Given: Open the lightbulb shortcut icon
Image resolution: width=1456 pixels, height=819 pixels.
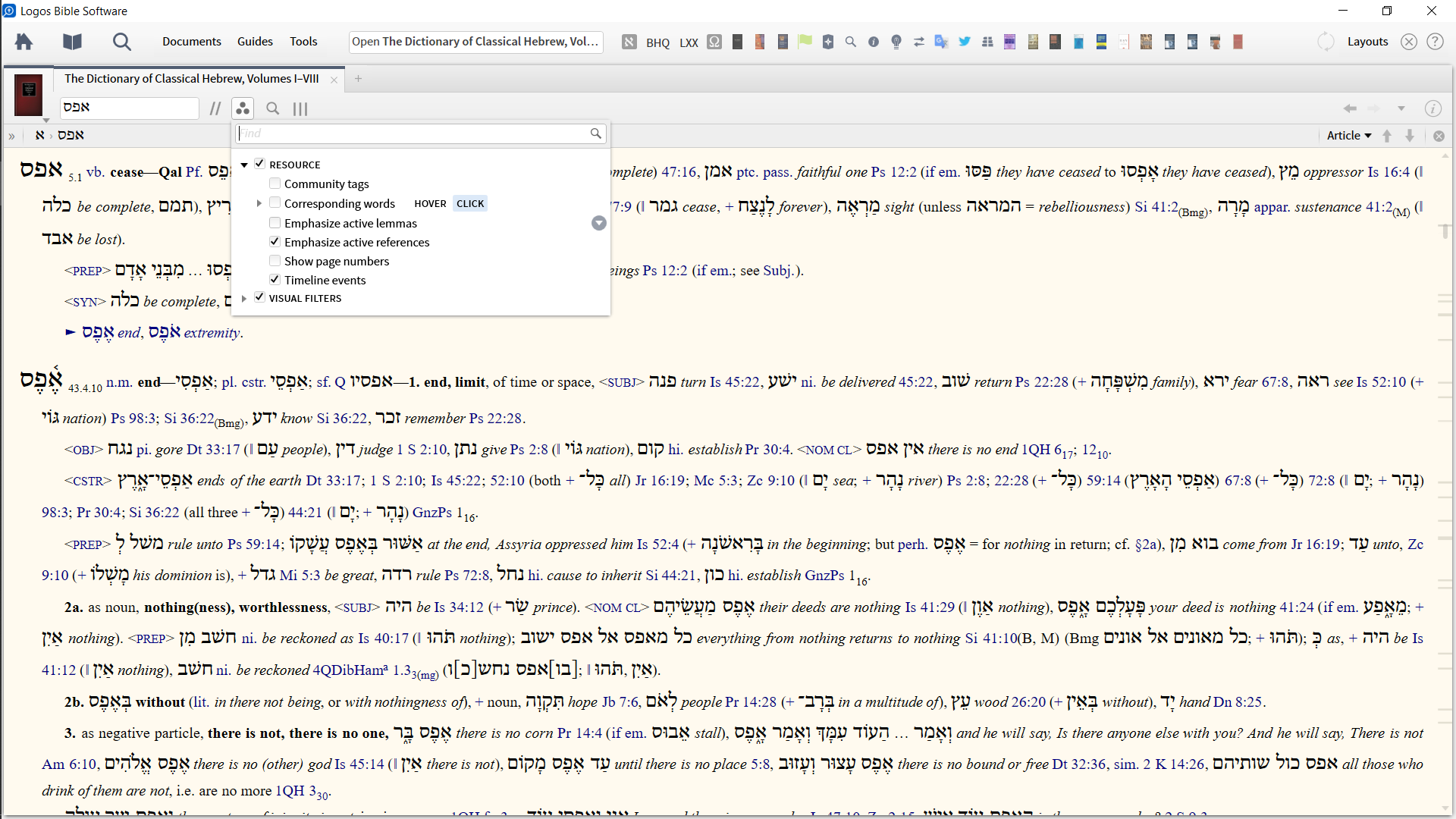Looking at the screenshot, I should pos(896,42).
